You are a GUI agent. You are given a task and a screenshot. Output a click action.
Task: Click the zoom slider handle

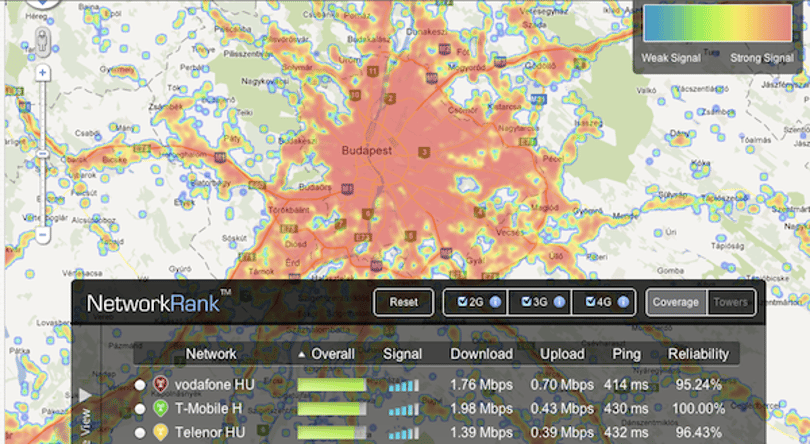[42, 154]
